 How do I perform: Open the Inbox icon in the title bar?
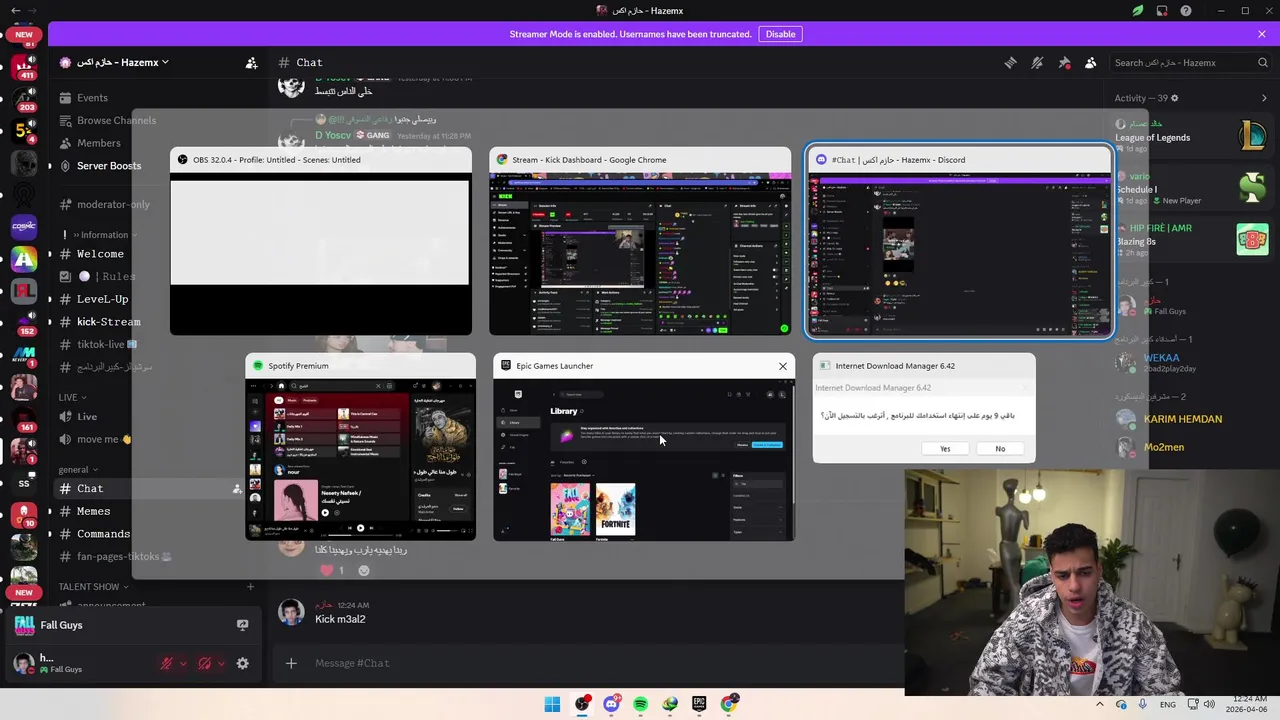[1162, 11]
